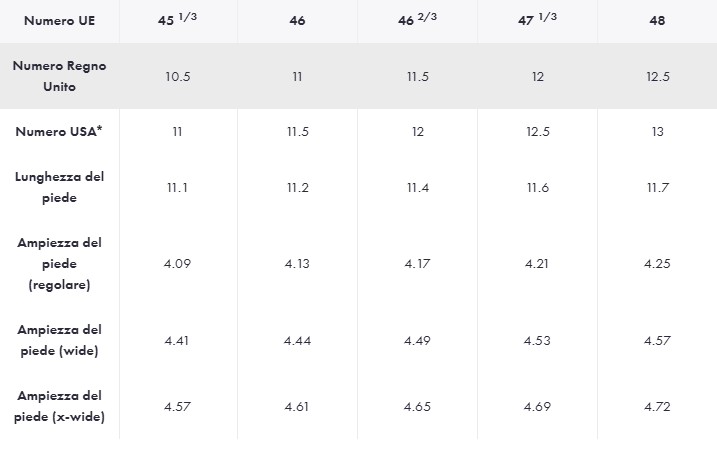
Task: Click the Numero UE row header
Action: 59,20
